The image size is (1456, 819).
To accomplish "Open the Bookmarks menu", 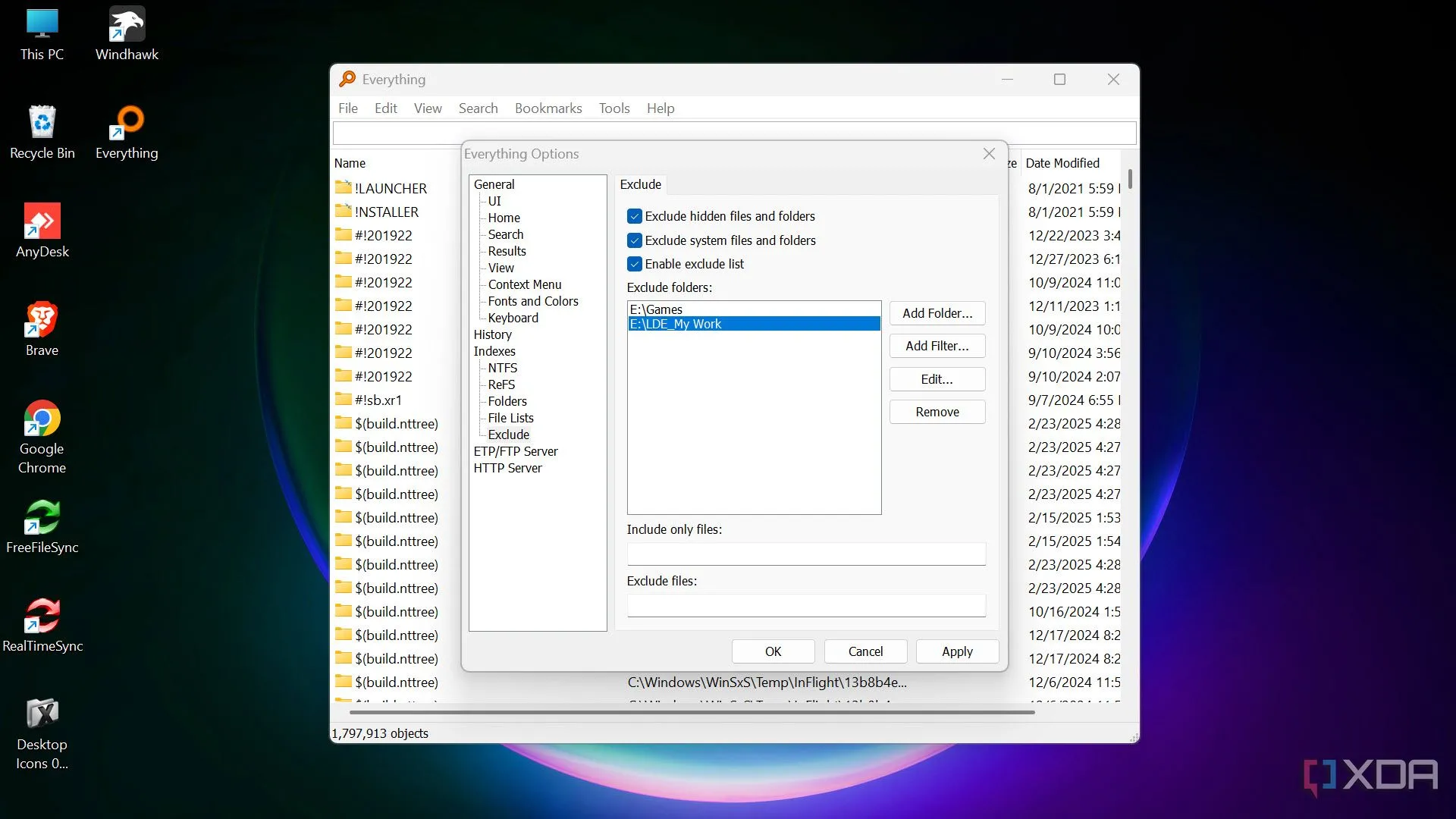I will tap(548, 108).
